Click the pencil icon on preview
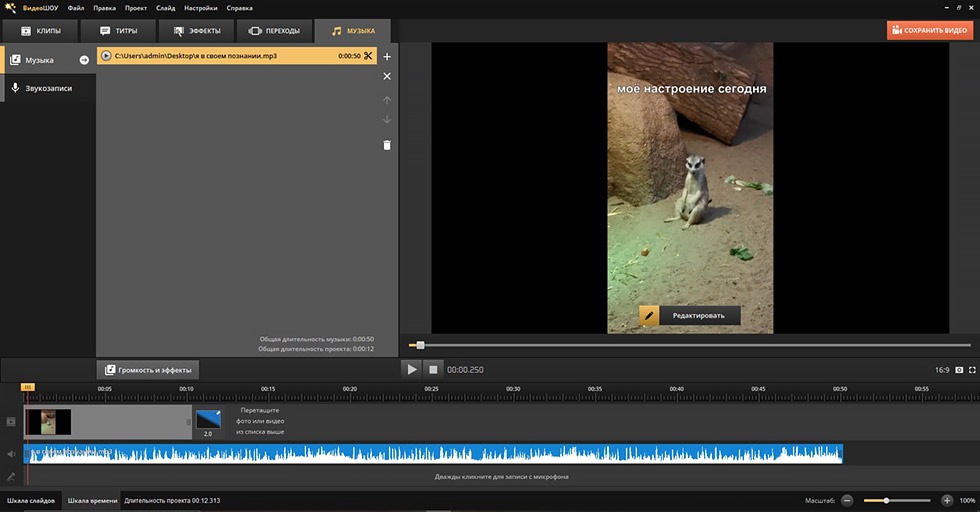The width and height of the screenshot is (980, 512). (x=649, y=316)
